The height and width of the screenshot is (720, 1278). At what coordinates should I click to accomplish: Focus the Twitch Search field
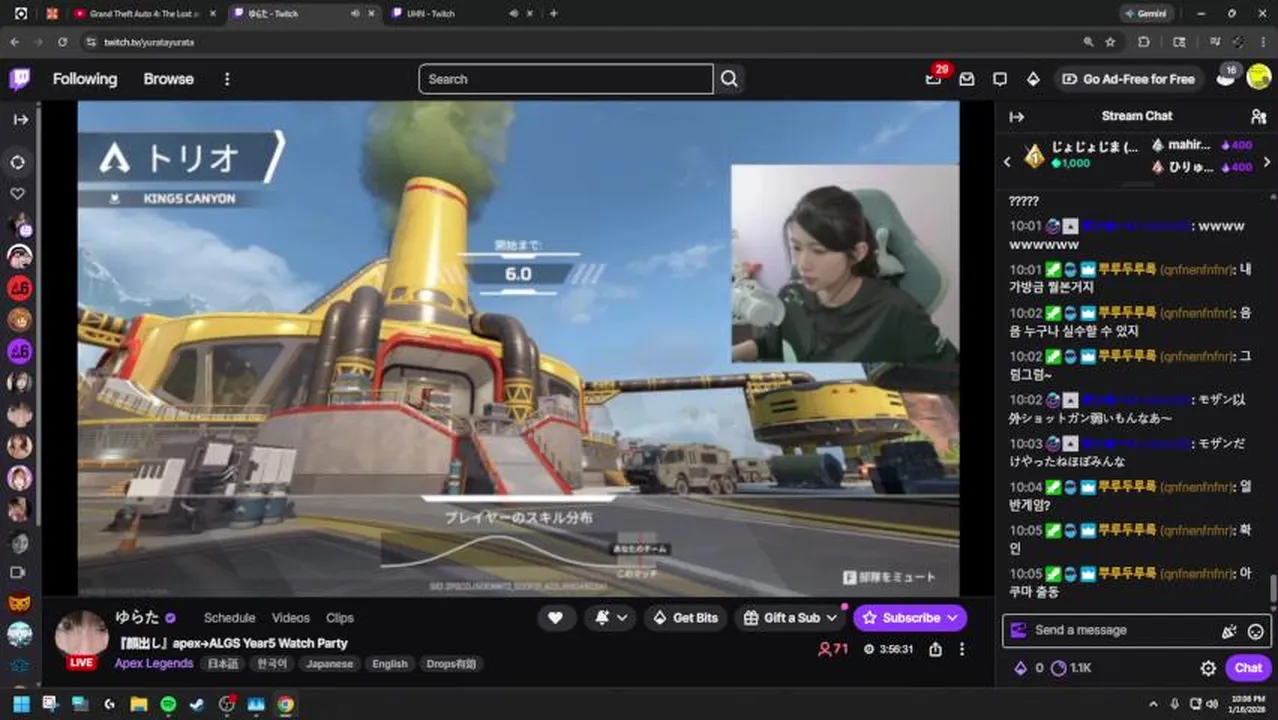(x=566, y=79)
